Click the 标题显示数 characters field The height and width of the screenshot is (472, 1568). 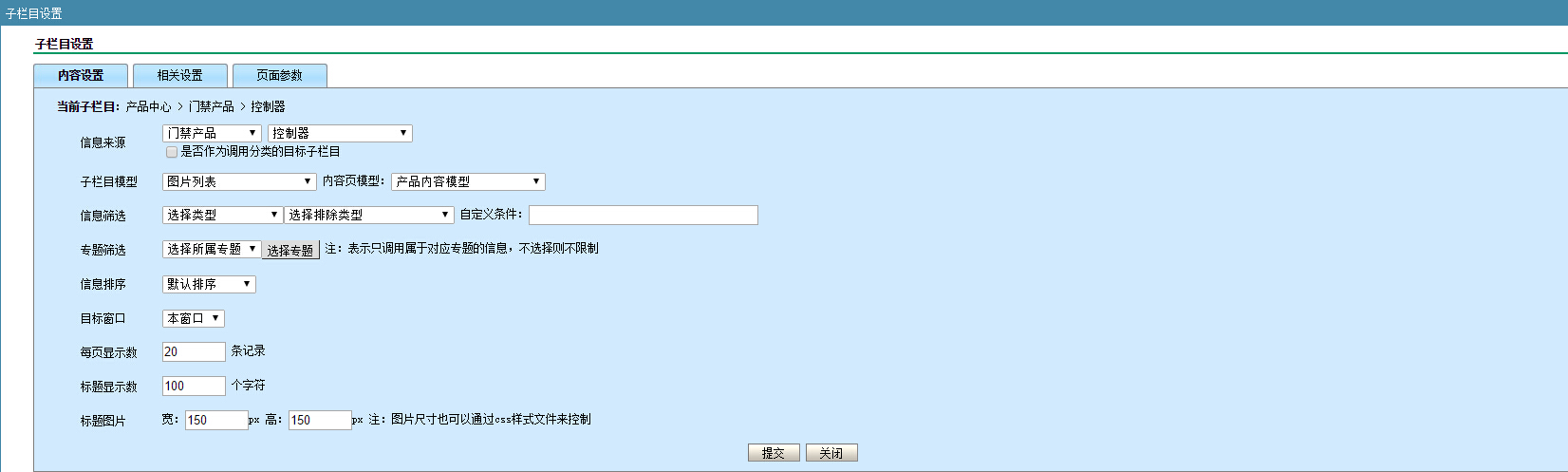pyautogui.click(x=194, y=386)
